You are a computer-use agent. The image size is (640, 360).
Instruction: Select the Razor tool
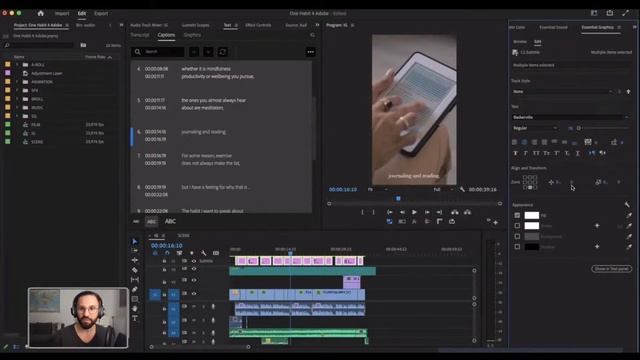pos(135,270)
